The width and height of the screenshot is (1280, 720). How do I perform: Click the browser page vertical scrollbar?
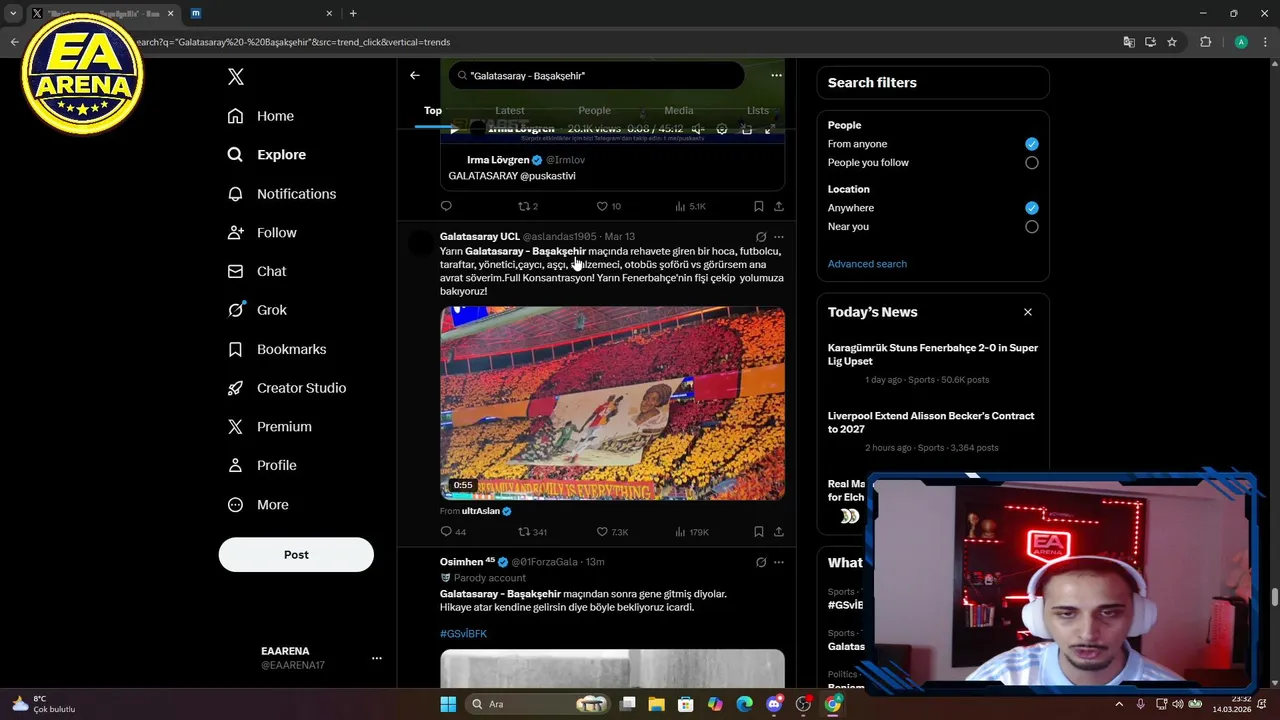click(x=1274, y=597)
